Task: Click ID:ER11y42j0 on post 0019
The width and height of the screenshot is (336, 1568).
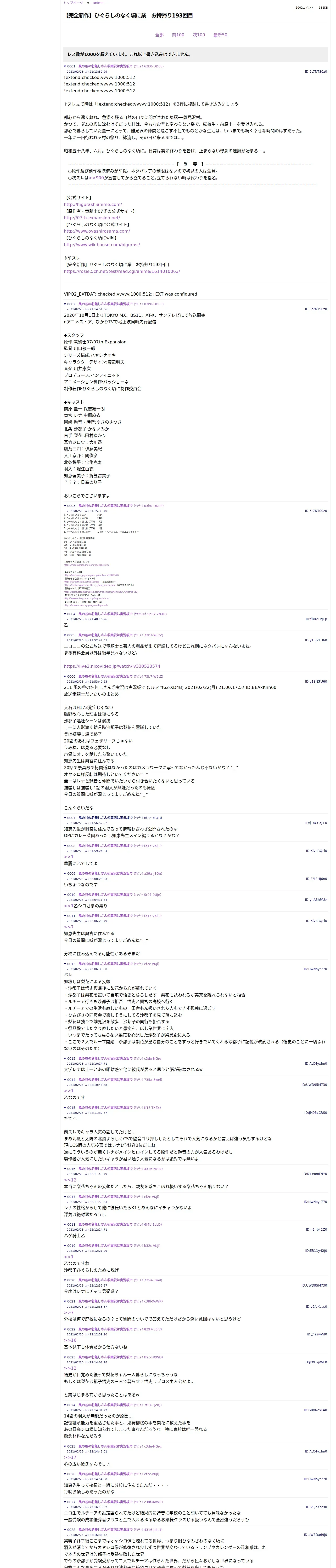Action: pos(316,1251)
